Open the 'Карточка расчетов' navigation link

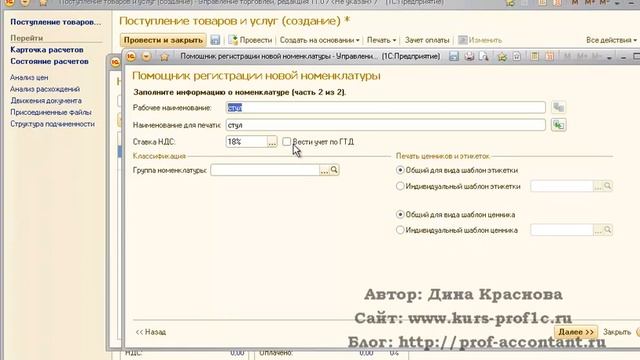[47, 49]
